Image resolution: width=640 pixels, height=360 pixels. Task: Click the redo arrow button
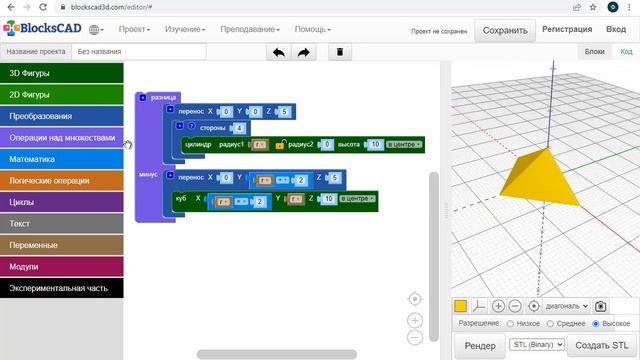(x=304, y=52)
